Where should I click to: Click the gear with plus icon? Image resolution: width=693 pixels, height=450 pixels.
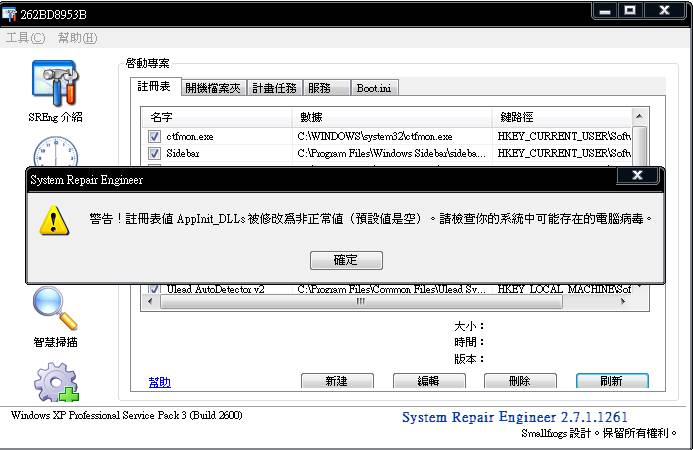[x=56, y=382]
